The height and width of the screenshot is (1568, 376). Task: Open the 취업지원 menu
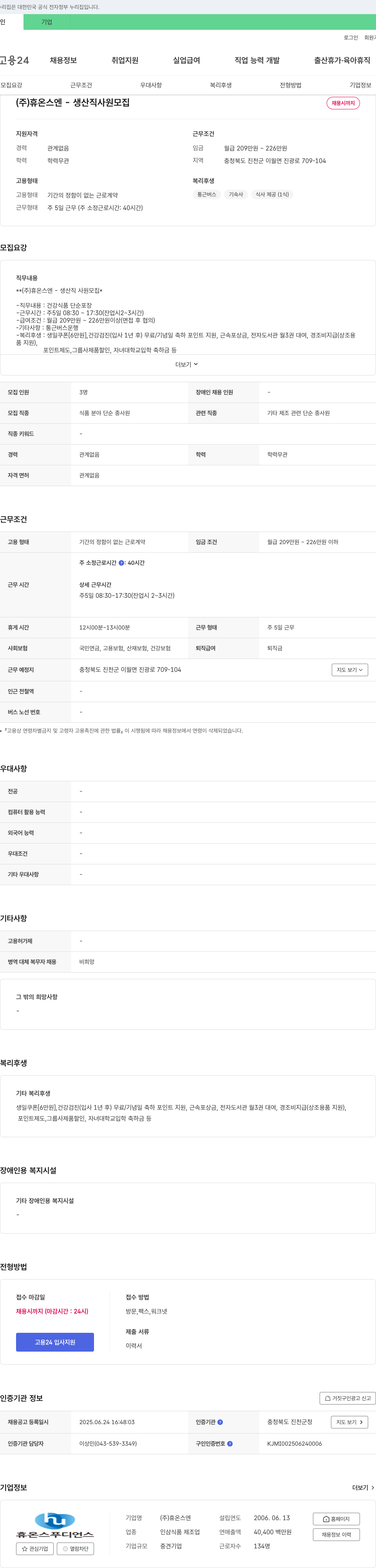[125, 60]
